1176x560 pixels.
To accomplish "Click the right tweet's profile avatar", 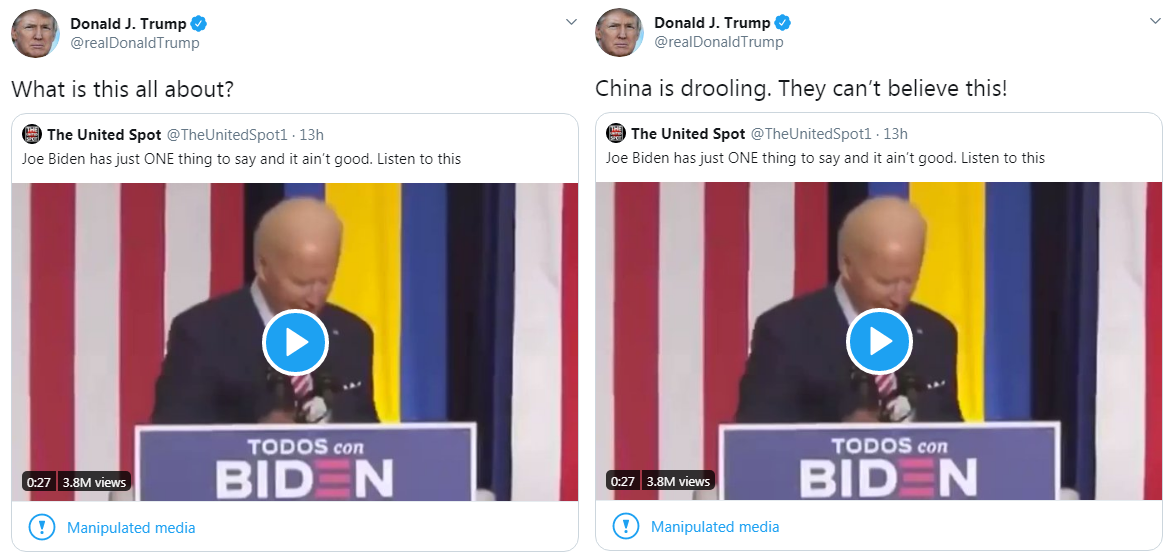I will pyautogui.click(x=619, y=32).
